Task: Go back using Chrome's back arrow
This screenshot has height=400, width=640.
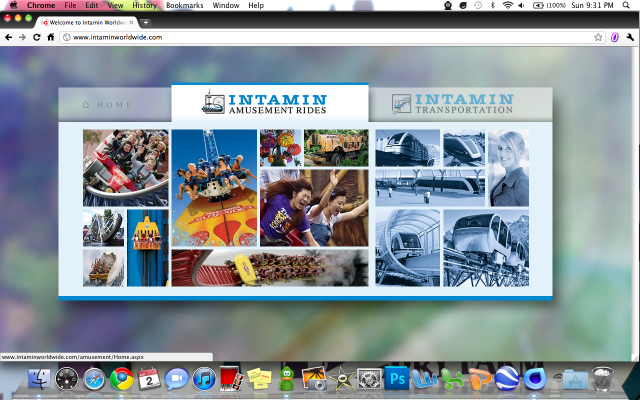Action: pos(8,37)
